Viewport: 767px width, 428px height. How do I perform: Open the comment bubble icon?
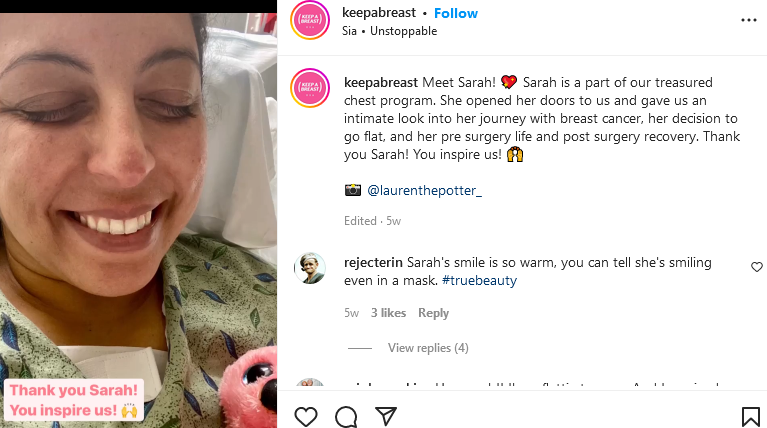[346, 416]
